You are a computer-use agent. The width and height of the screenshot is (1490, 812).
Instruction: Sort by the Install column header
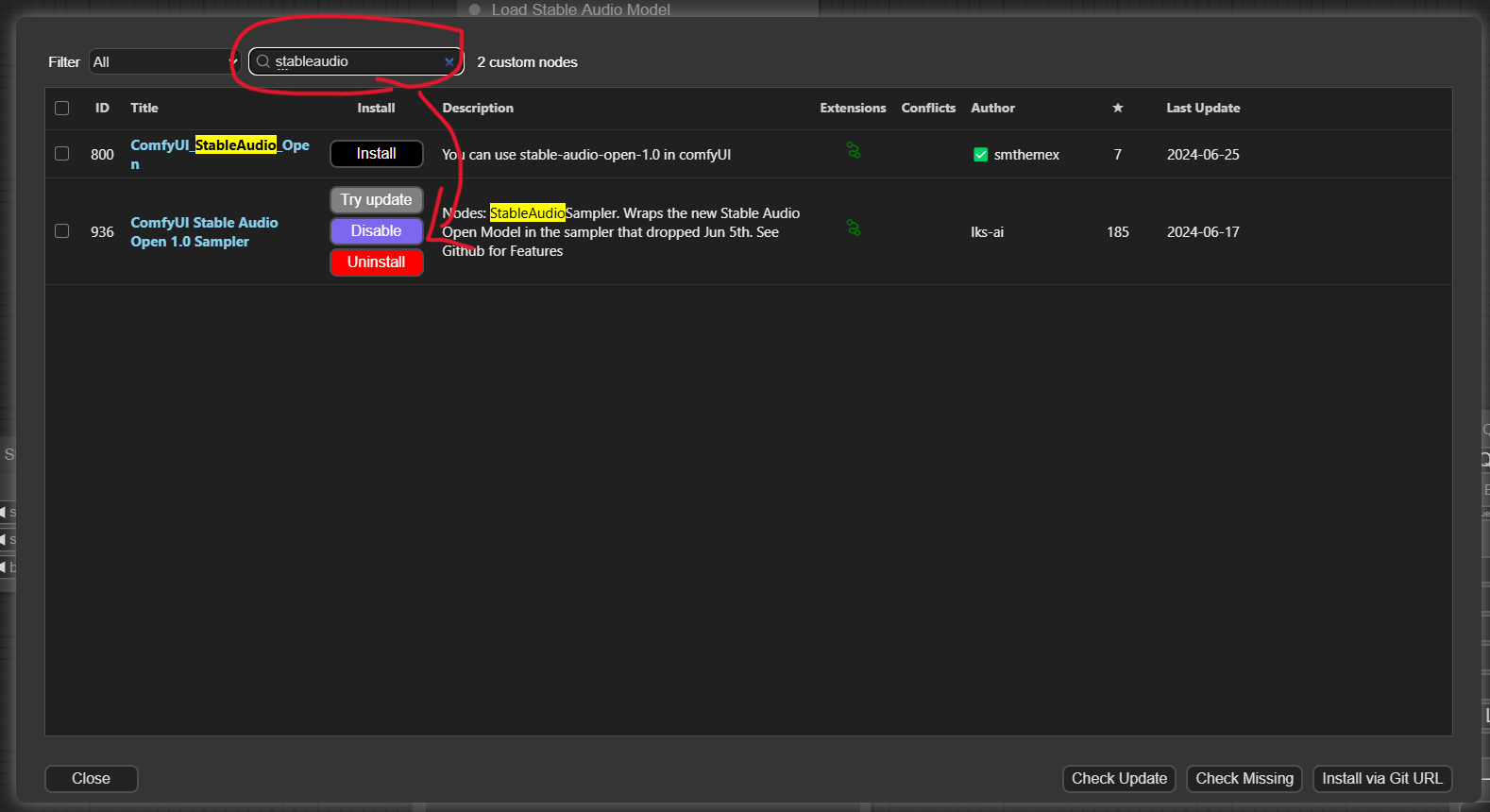click(376, 108)
